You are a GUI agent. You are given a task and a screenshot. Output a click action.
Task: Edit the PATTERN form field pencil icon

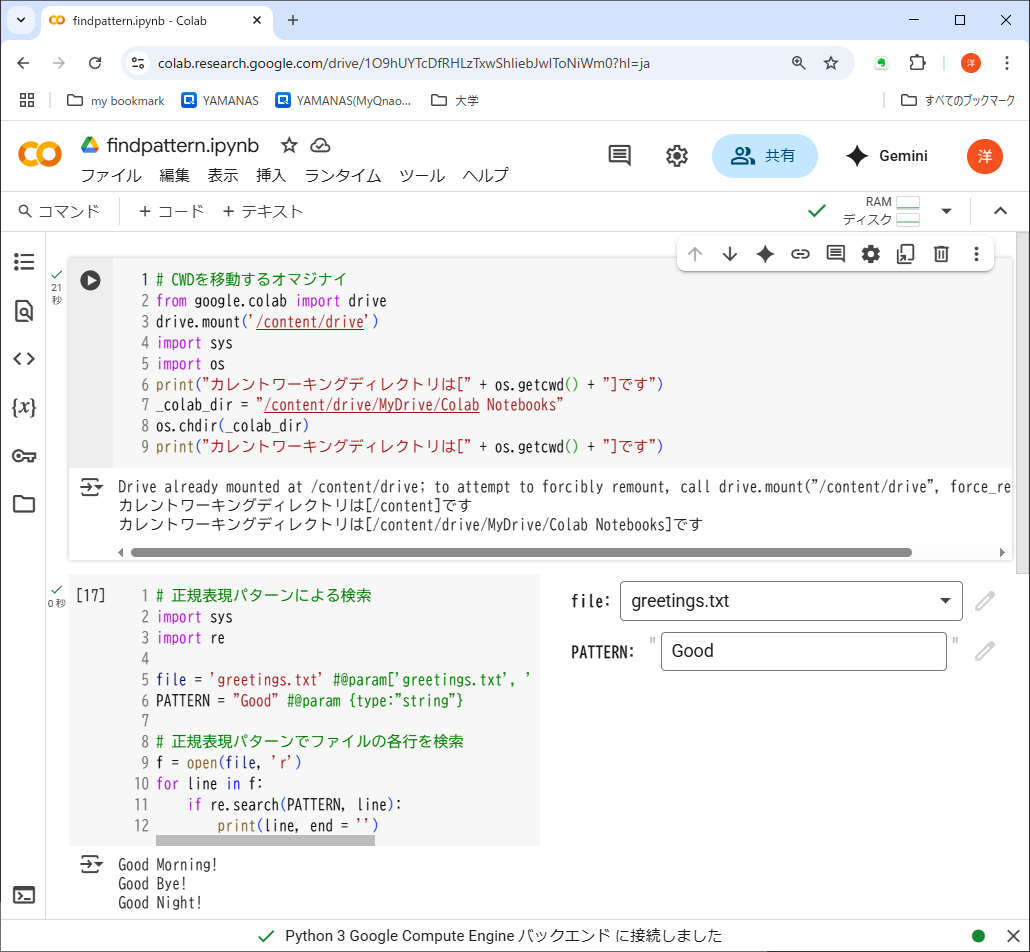point(985,650)
